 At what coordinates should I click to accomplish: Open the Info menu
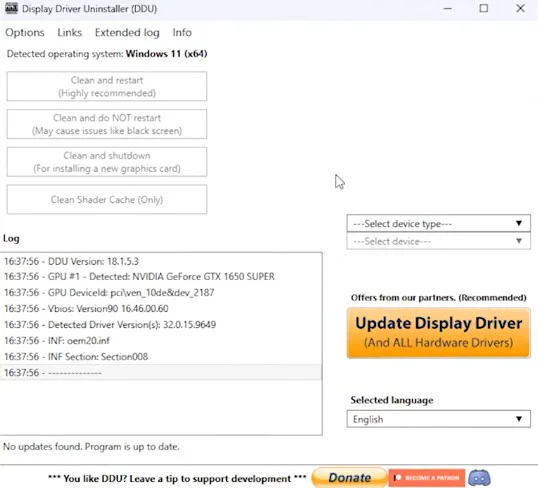pyautogui.click(x=182, y=33)
